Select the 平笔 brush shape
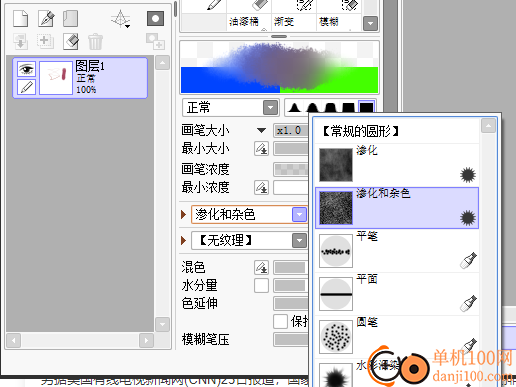516x387 pixels. [397, 251]
